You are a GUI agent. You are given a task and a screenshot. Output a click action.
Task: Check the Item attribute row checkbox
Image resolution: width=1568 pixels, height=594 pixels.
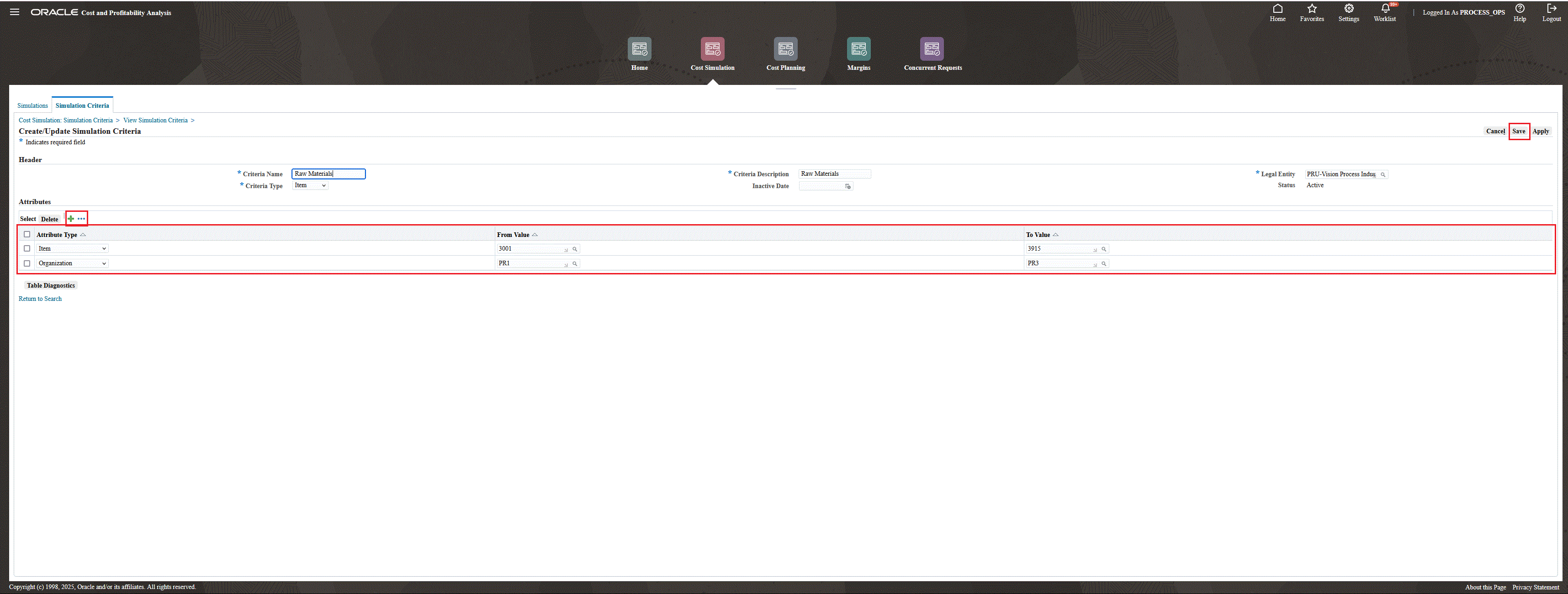point(27,249)
